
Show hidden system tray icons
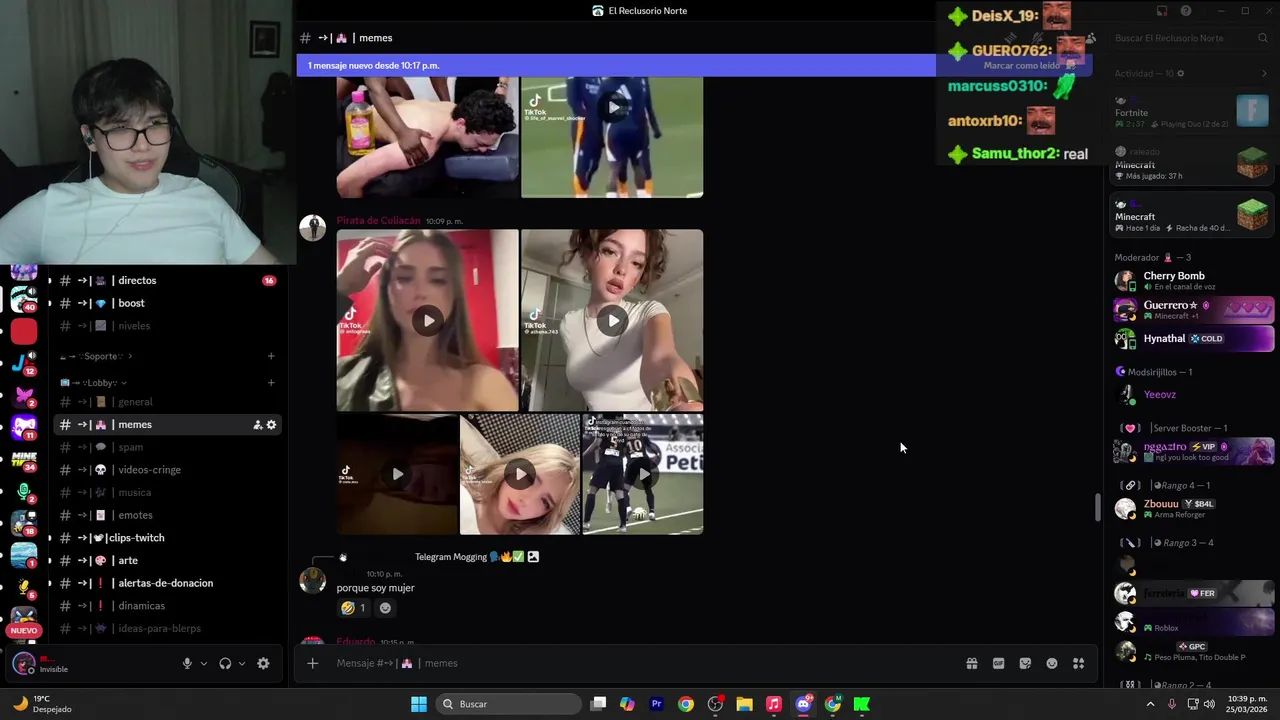tap(1150, 704)
